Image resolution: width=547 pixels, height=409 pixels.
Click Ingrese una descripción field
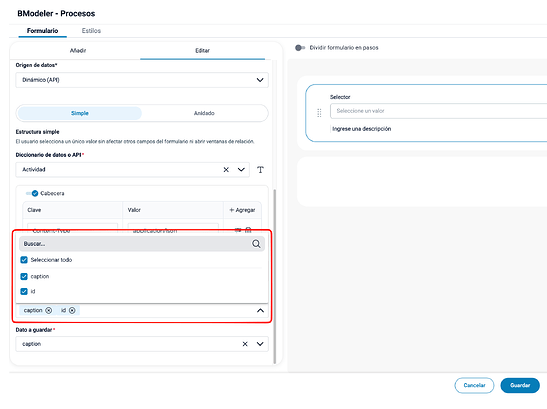pyautogui.click(x=361, y=129)
